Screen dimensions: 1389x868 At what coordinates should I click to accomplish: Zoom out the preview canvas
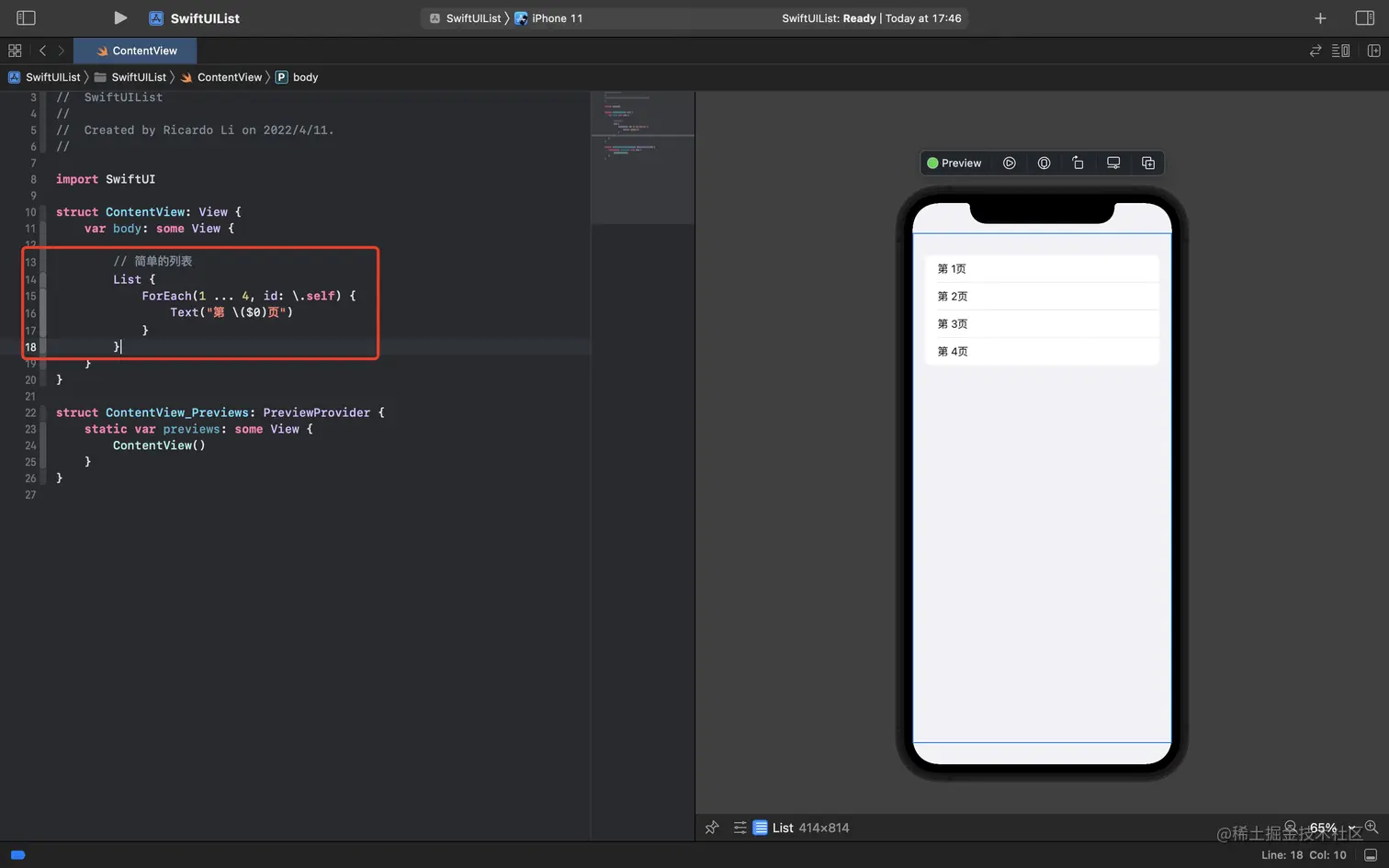1291,827
